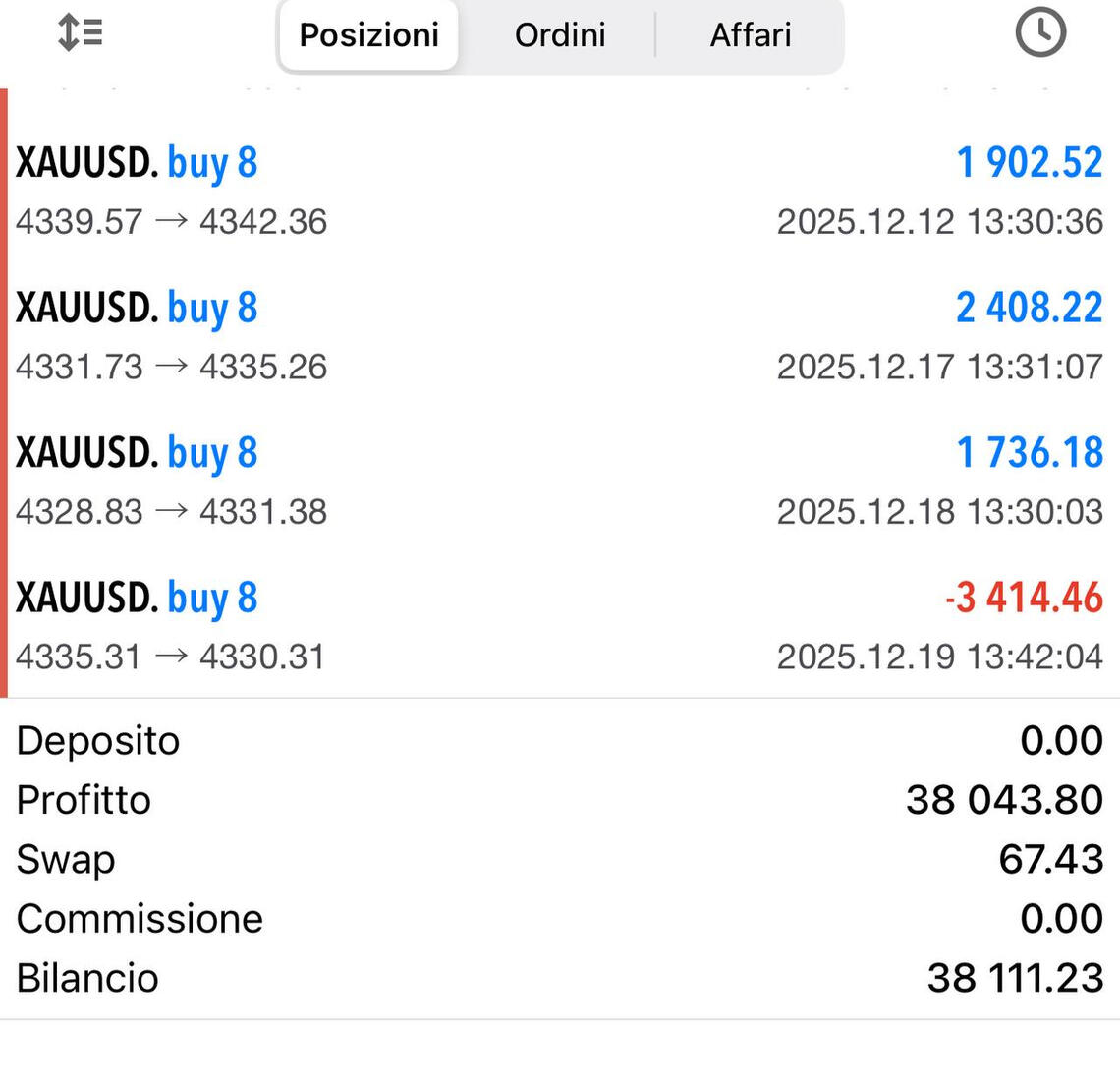The height and width of the screenshot is (1086, 1120).
Task: Click the Profitto summary label
Action: tap(84, 800)
